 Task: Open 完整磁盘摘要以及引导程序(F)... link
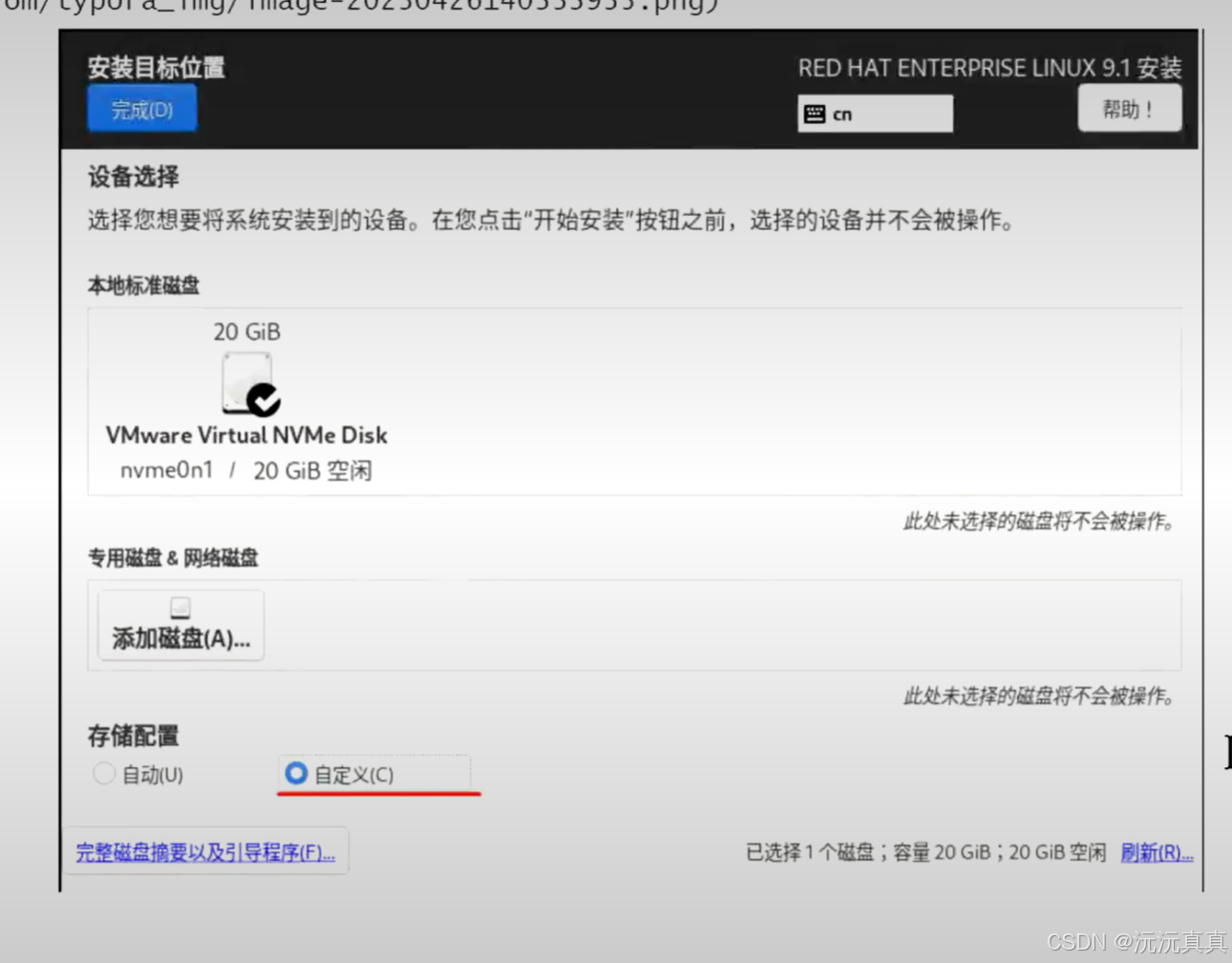[205, 851]
